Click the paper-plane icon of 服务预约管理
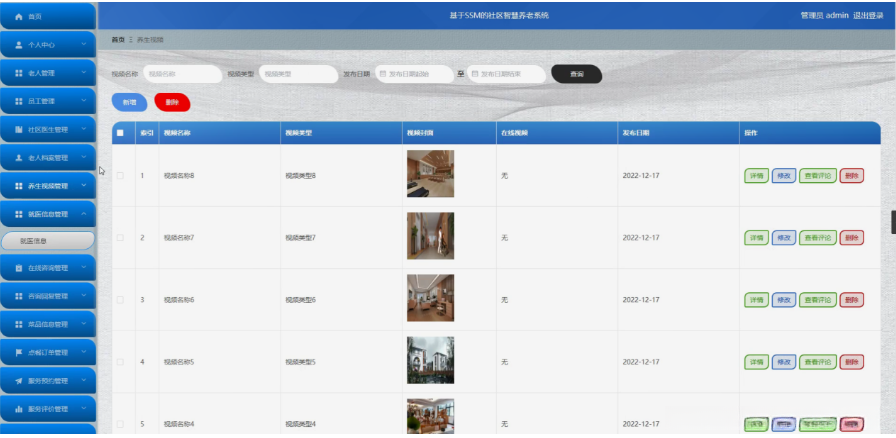This screenshot has height=438, width=896. (x=18, y=381)
